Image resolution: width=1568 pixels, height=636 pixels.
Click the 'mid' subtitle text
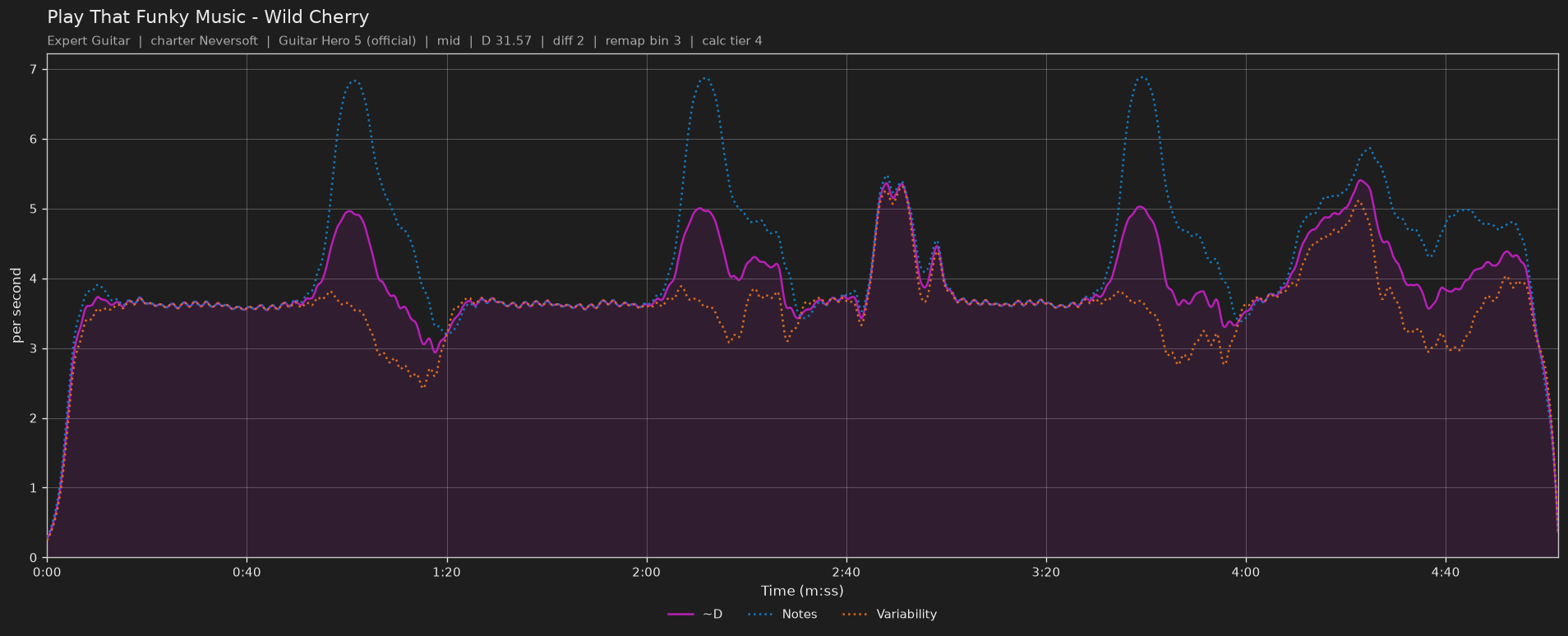[449, 41]
